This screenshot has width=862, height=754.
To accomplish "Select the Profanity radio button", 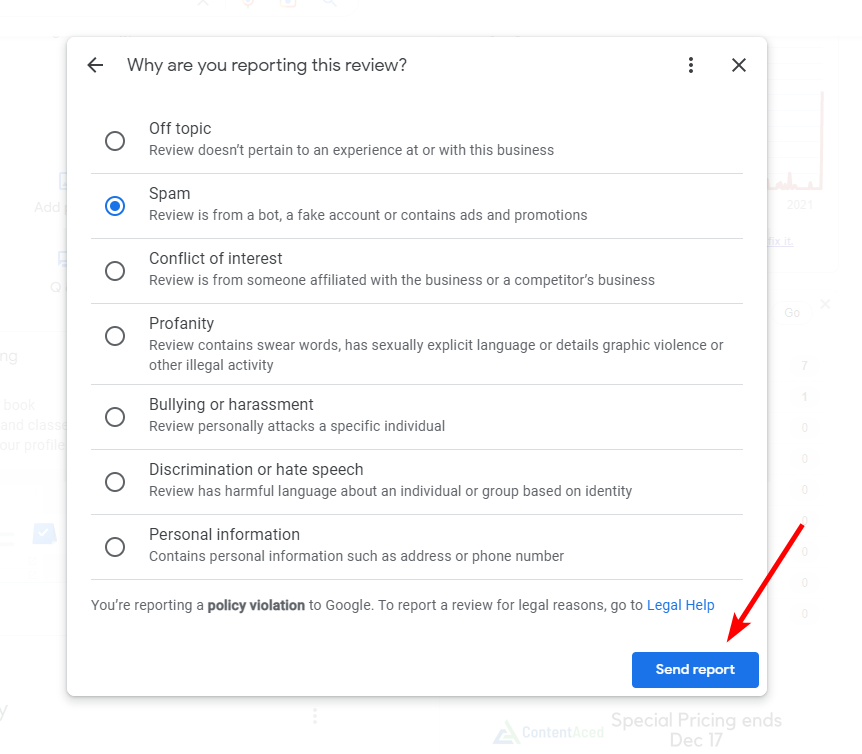I will [115, 335].
